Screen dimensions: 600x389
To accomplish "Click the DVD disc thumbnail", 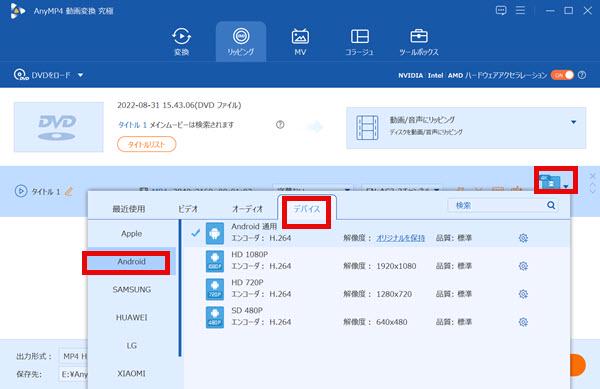I will (x=59, y=127).
